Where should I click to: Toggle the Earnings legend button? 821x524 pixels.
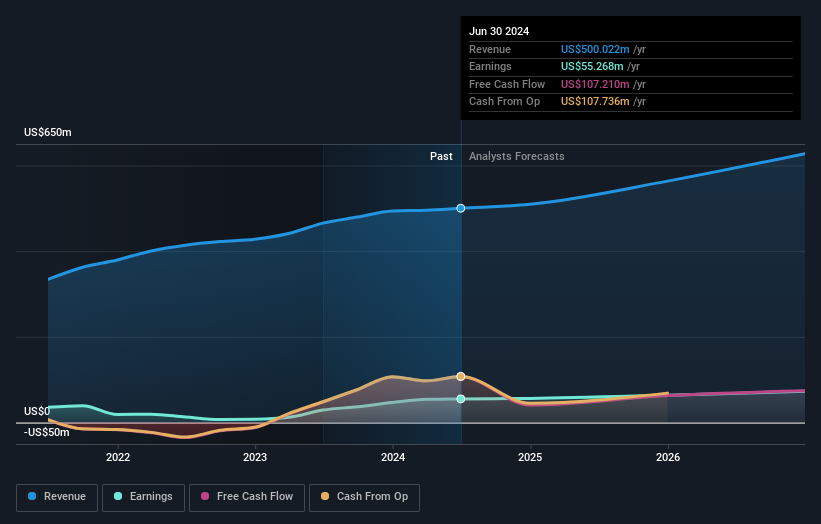[x=143, y=497]
